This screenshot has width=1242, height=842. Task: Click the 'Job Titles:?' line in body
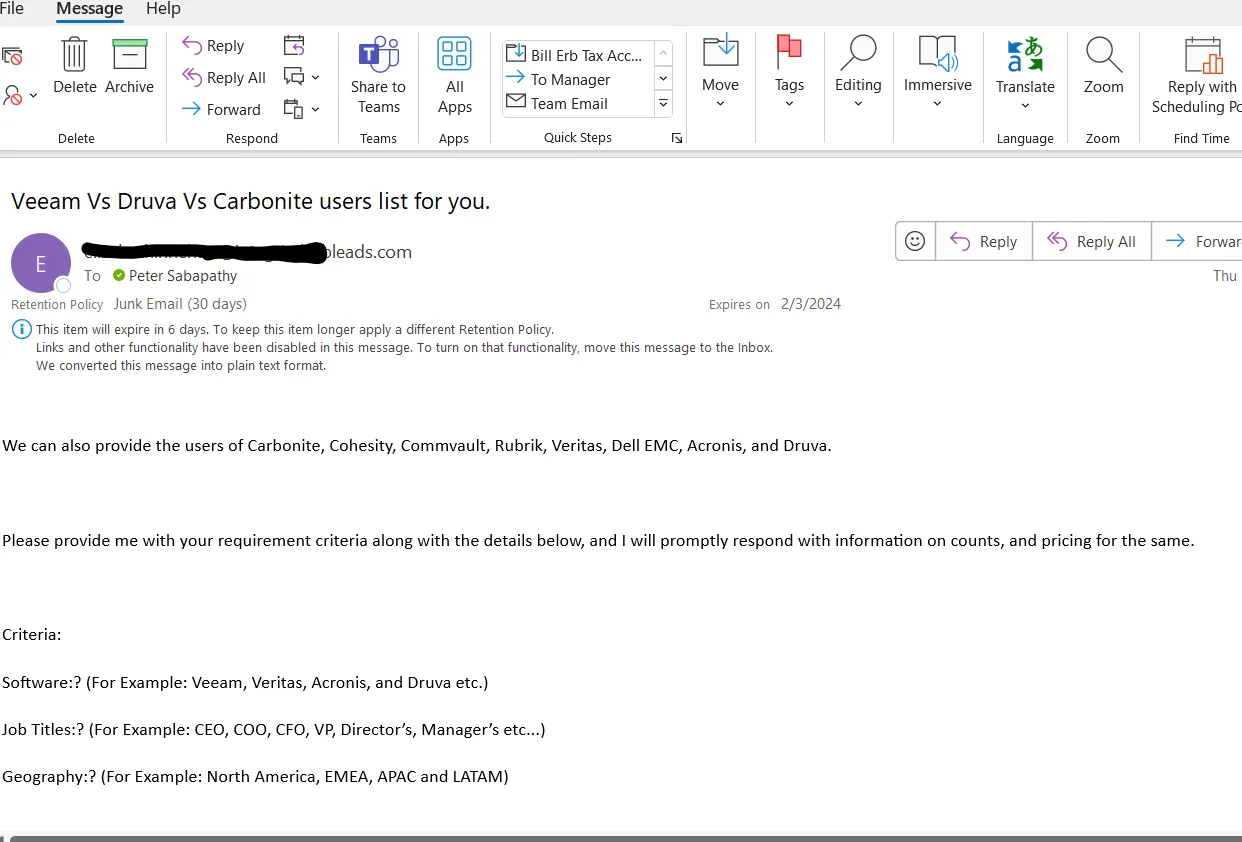[274, 730]
